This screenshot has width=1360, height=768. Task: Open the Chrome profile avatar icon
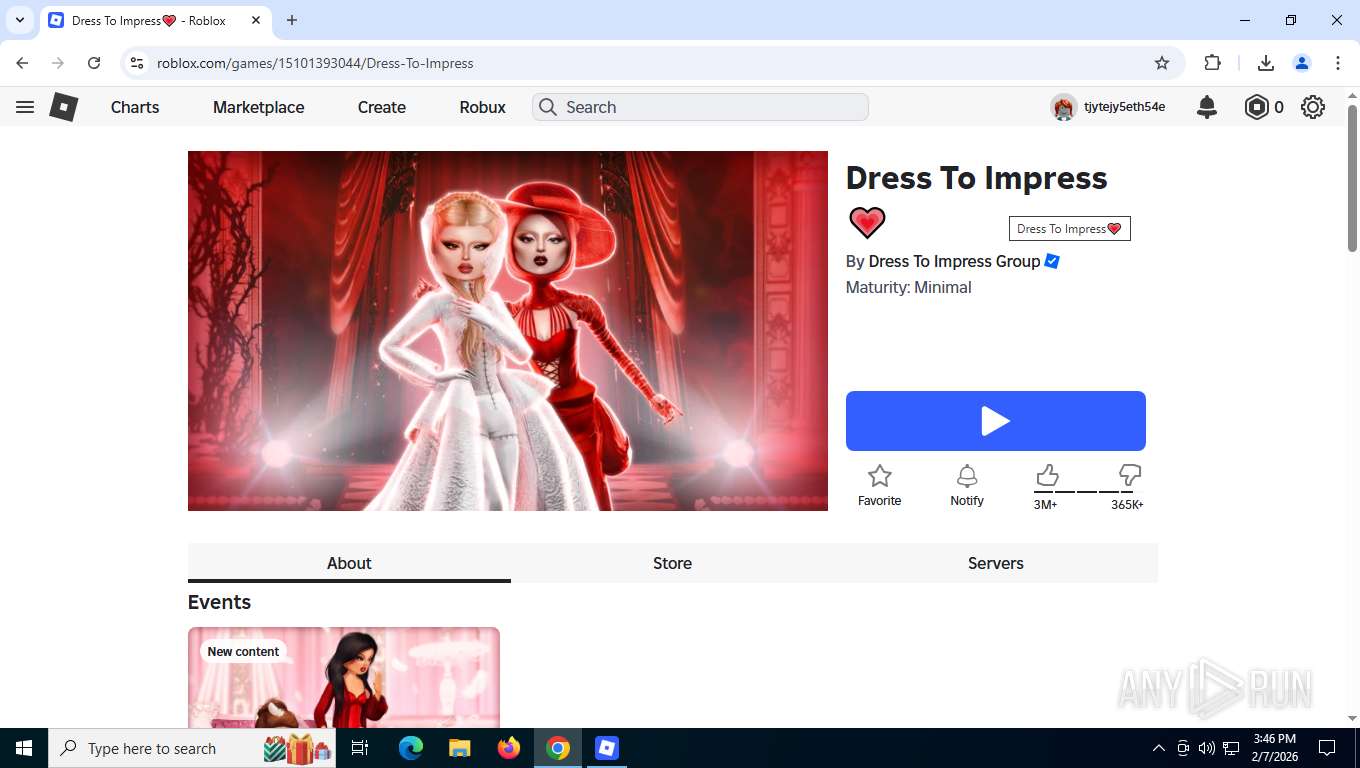click(x=1302, y=63)
